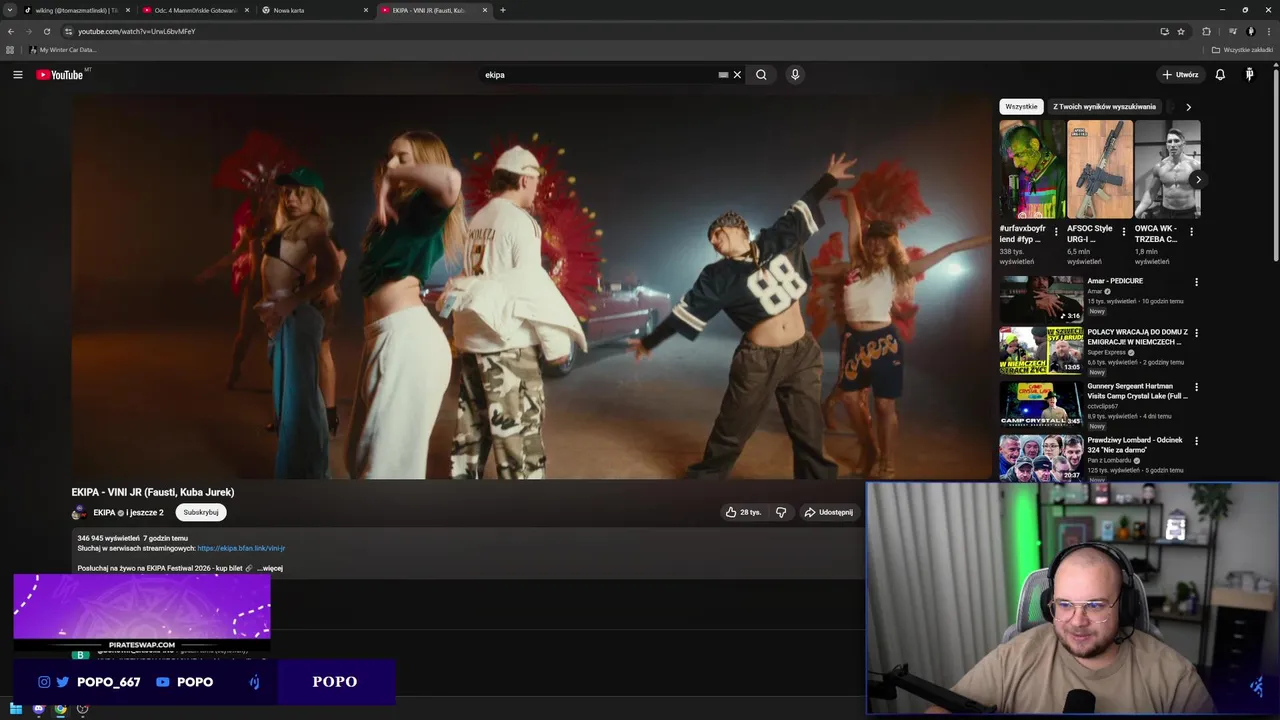
Task: Expand the description with ...więcej
Action: tap(270, 568)
